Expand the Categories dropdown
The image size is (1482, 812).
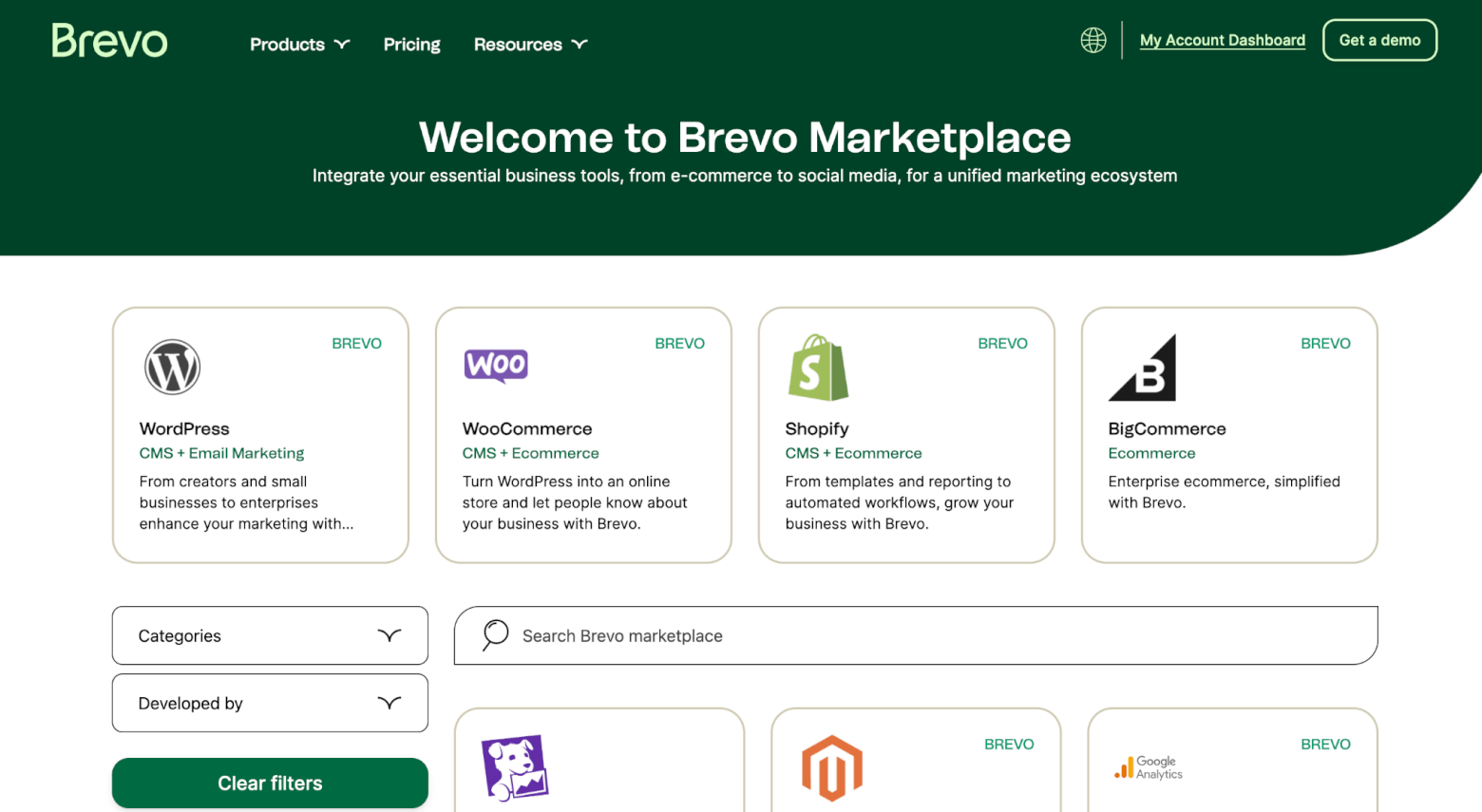270,635
